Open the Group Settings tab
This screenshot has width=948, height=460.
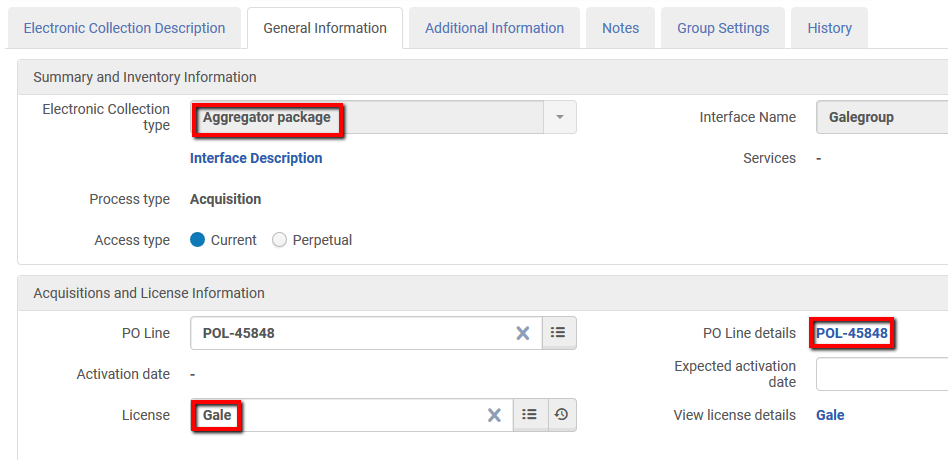tap(723, 28)
